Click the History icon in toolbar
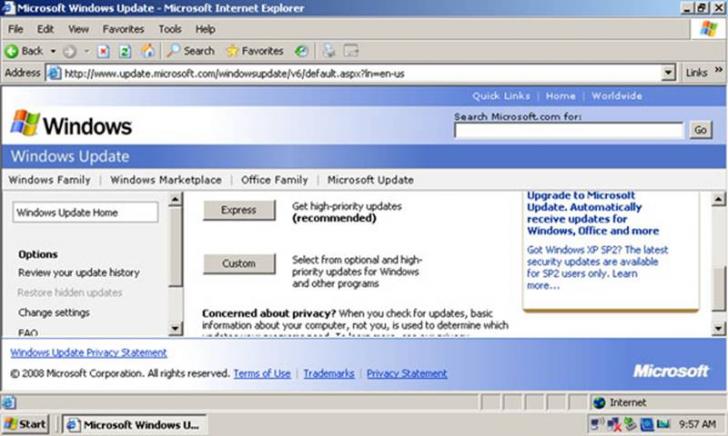 pos(301,51)
